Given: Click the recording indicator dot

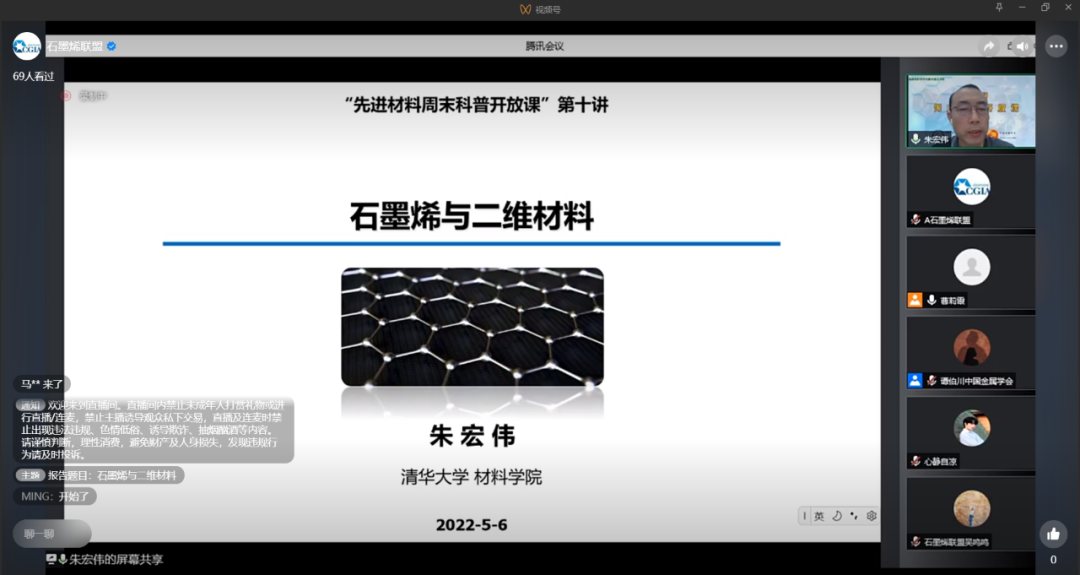Looking at the screenshot, I should pyautogui.click(x=66, y=96).
